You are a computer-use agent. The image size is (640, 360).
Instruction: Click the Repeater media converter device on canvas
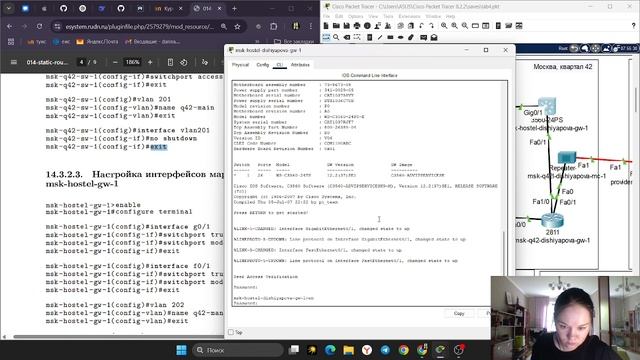[567, 157]
